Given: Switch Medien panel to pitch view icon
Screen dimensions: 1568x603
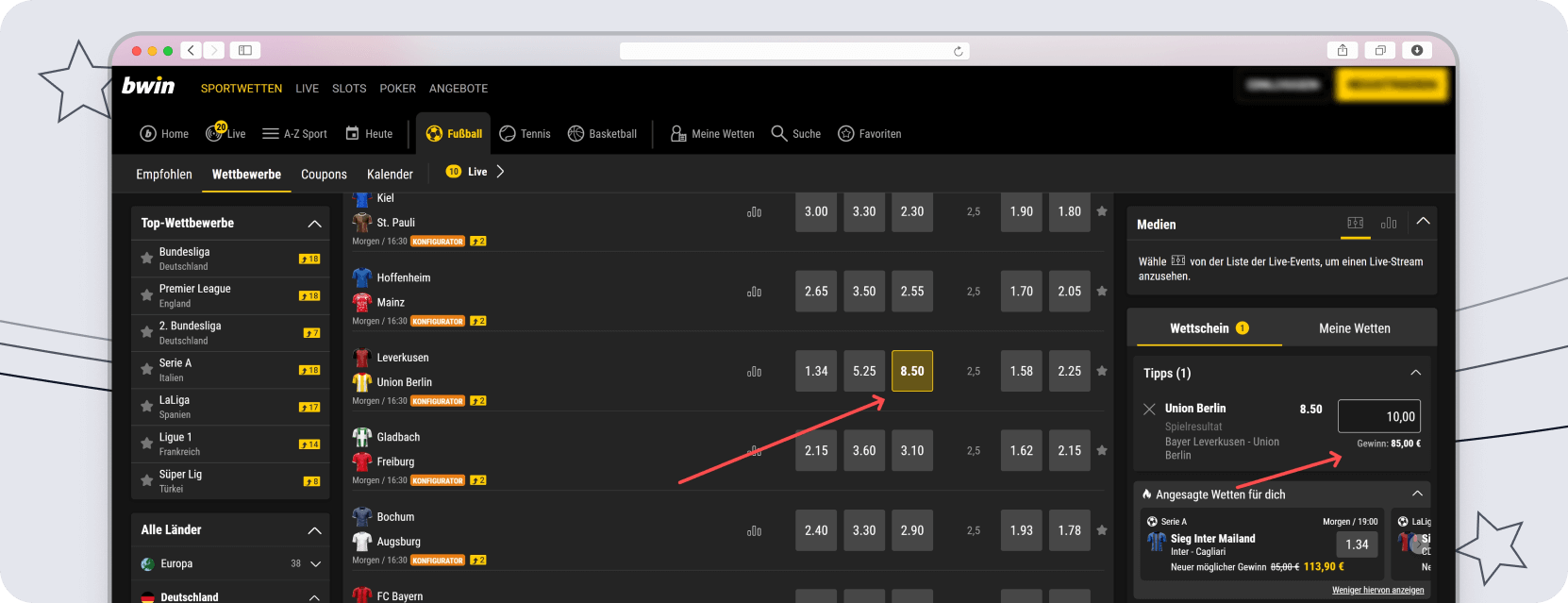Looking at the screenshot, I should click(x=1356, y=223).
